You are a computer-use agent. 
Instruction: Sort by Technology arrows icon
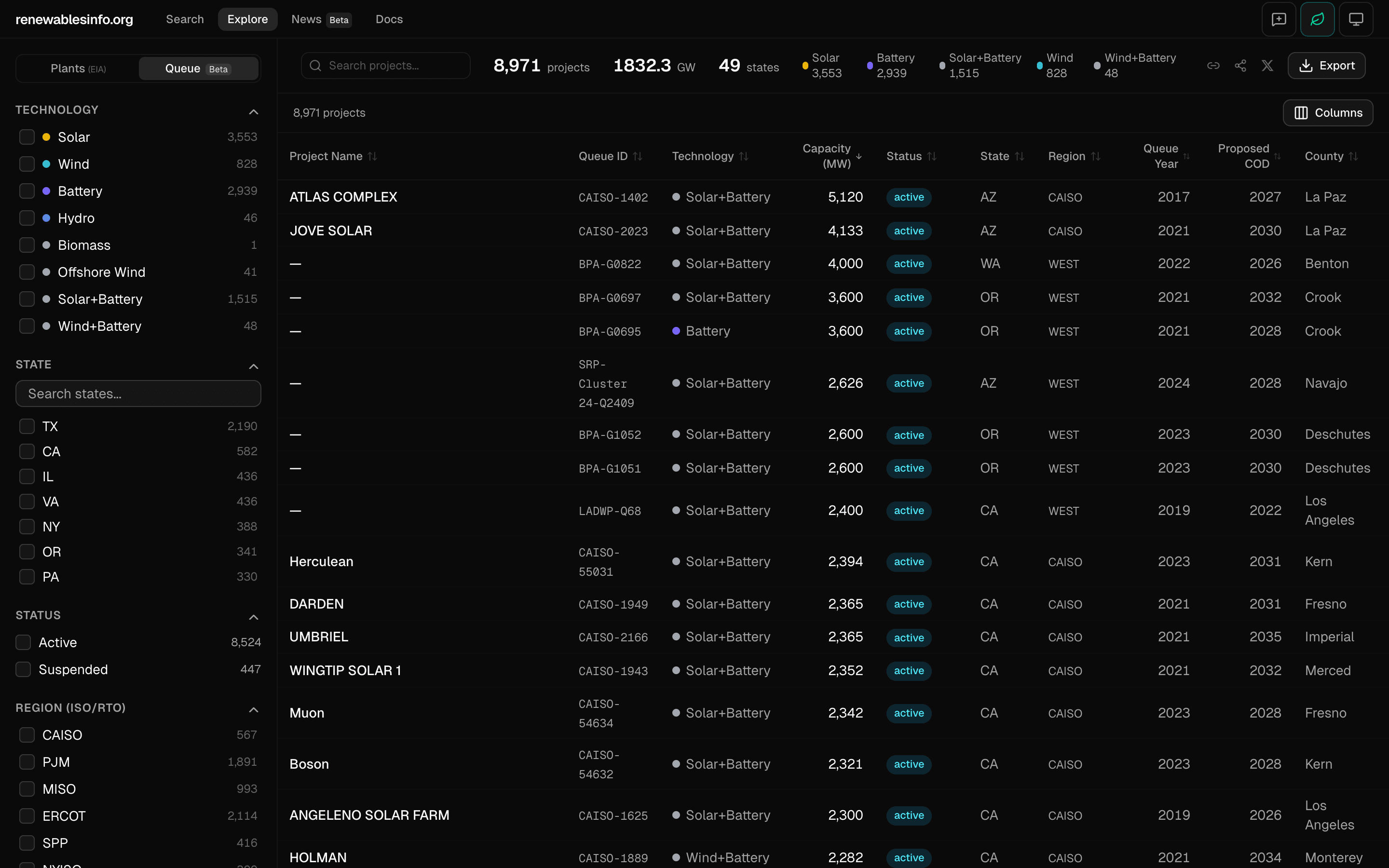point(743,156)
